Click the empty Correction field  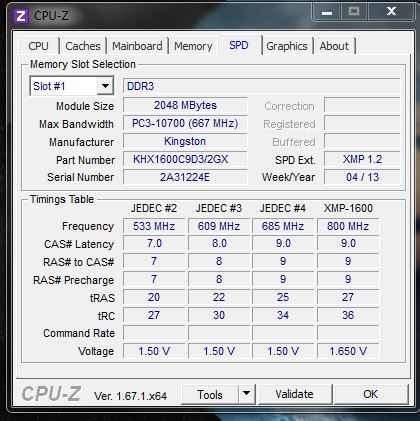click(x=362, y=105)
